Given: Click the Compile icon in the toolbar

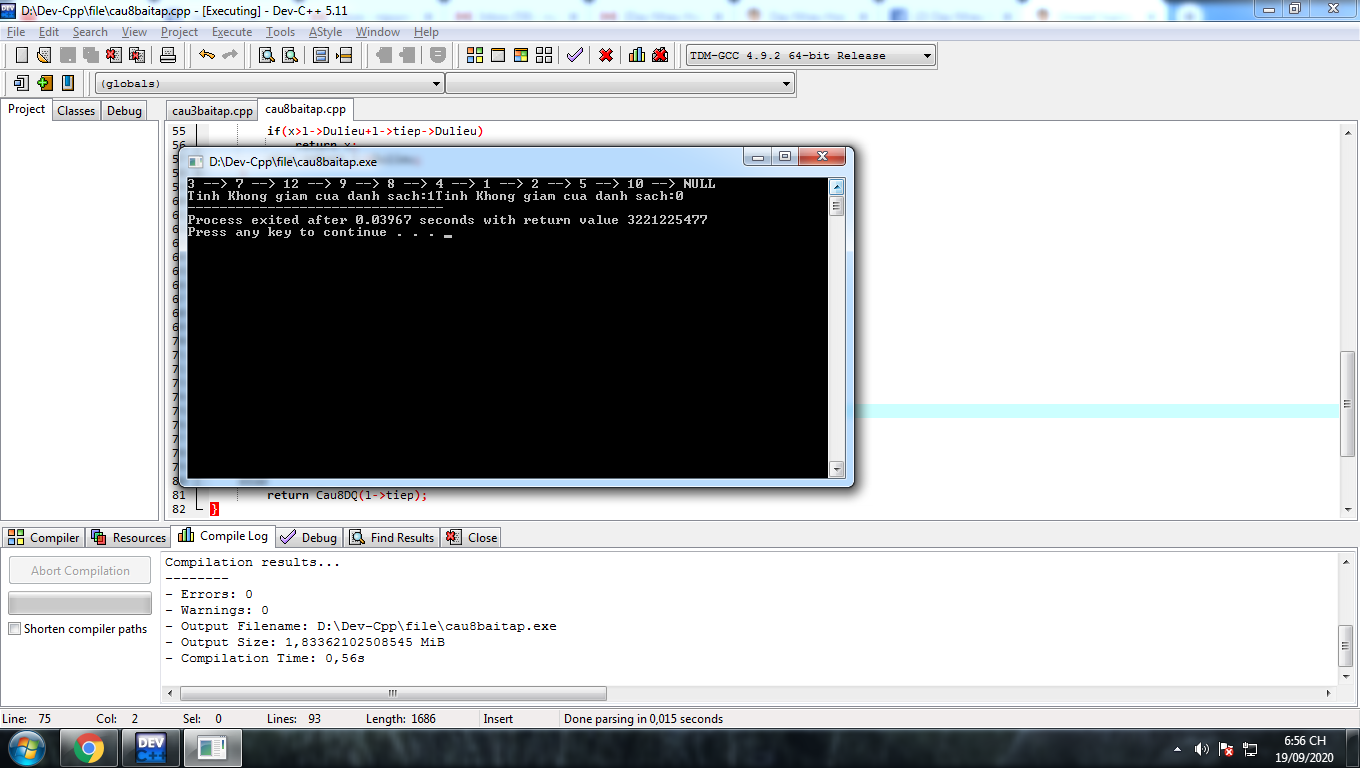Looking at the screenshot, I should click(475, 55).
